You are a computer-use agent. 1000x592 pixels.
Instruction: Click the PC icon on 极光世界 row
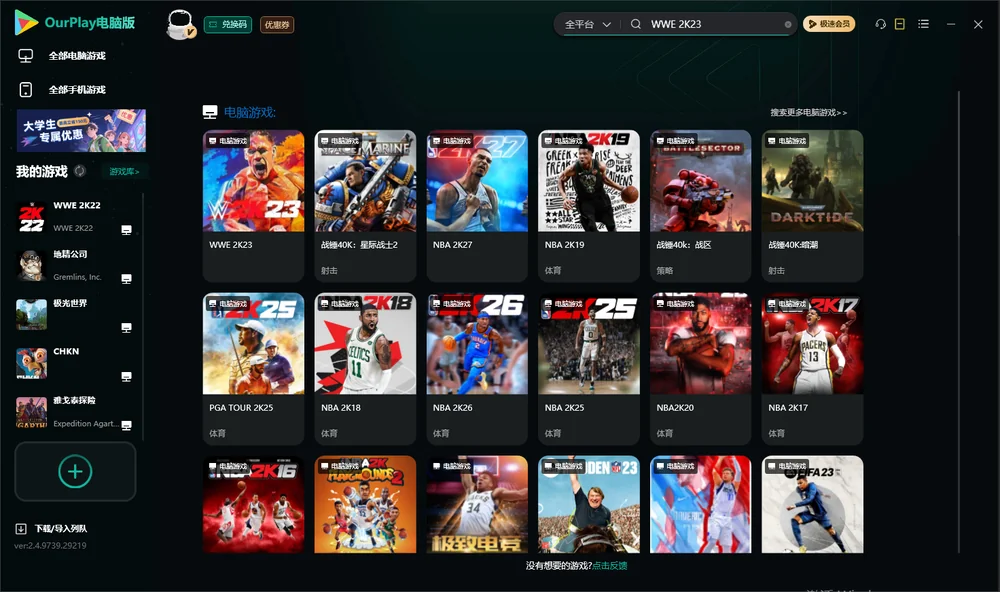(x=126, y=328)
